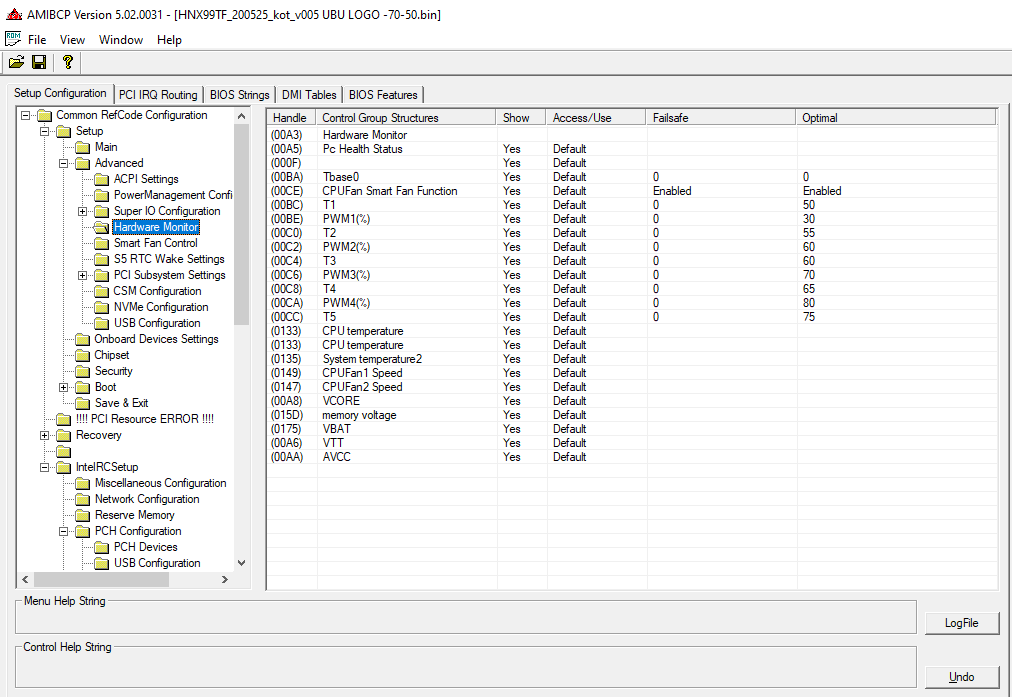Click the folder icon of Save & Exit
Screen dimensions: 1012x697
82,403
